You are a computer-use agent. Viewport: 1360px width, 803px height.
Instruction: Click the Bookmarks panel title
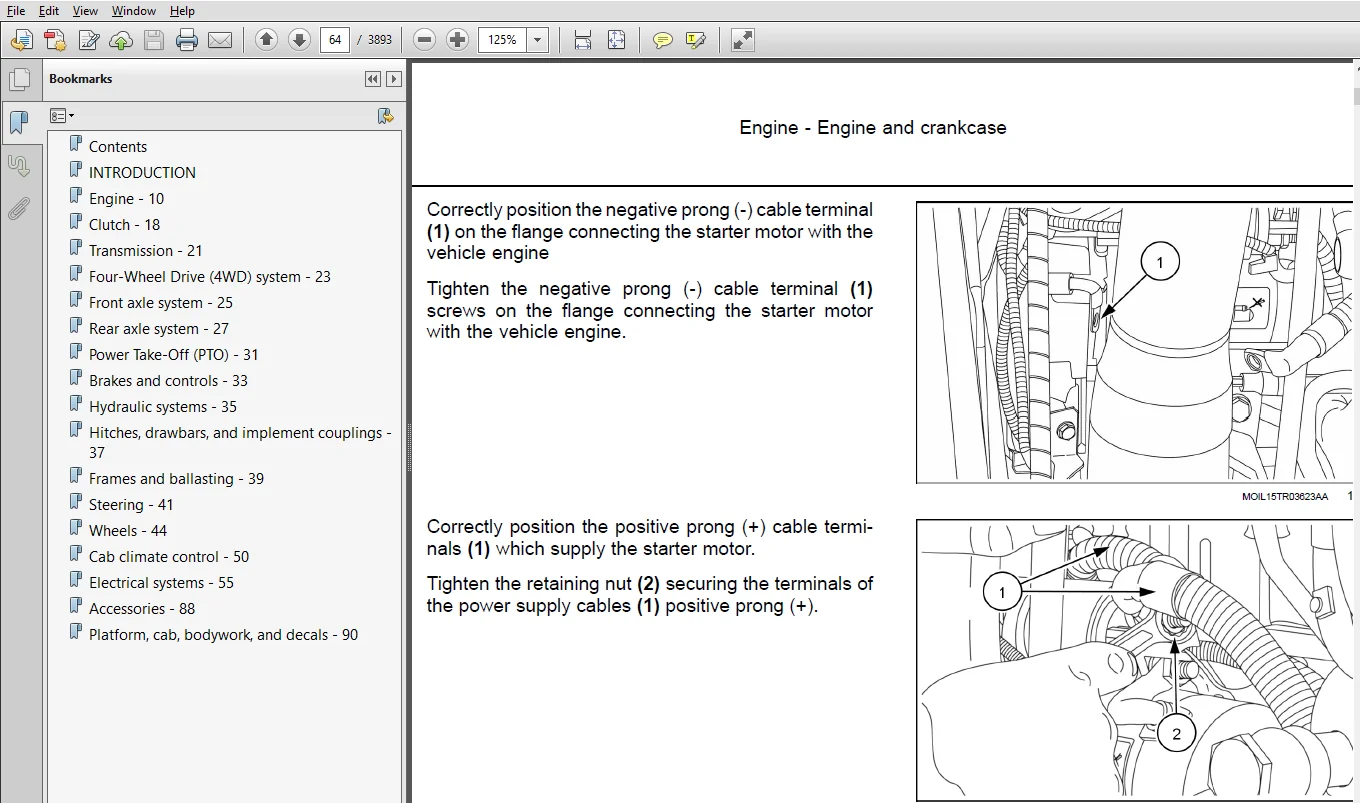[x=80, y=79]
